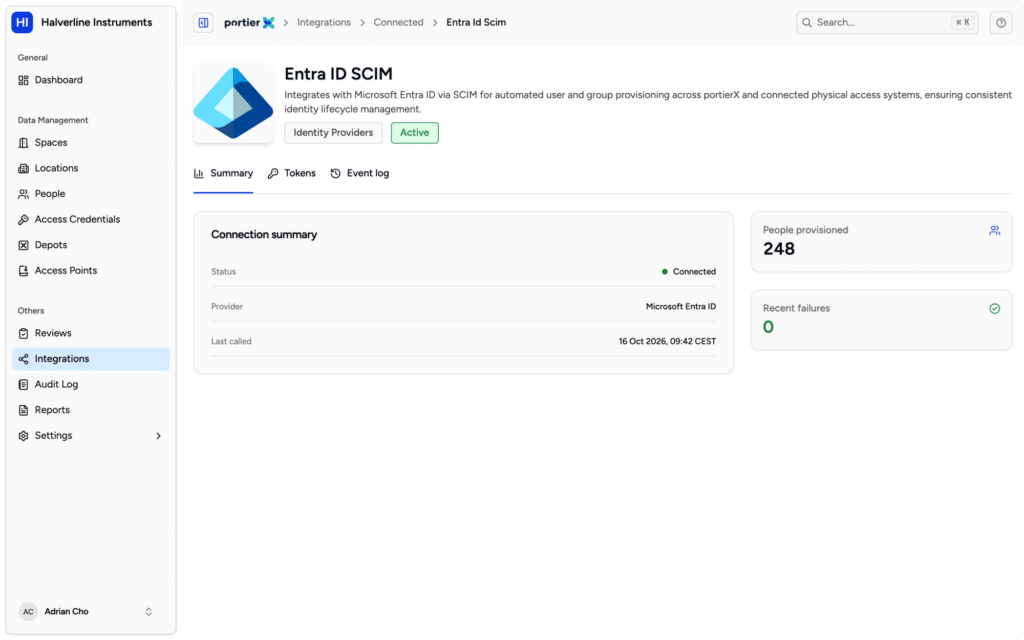The height and width of the screenshot is (640, 1024).
Task: Select Integrations in the sidebar
Action: [x=91, y=359]
